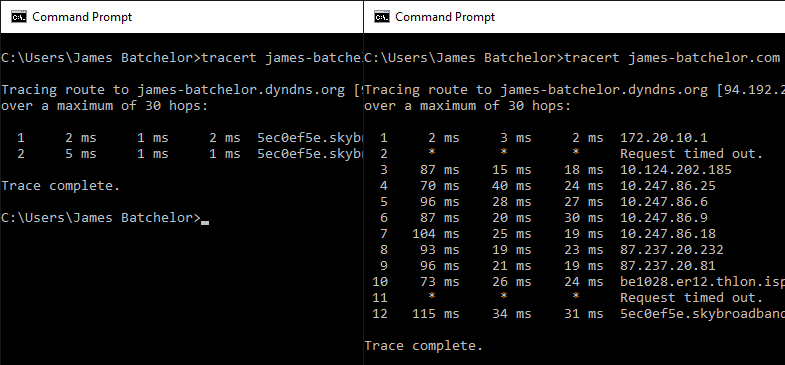Click IP address 87.237.20.232
This screenshot has width=785, height=365.
tap(672, 250)
